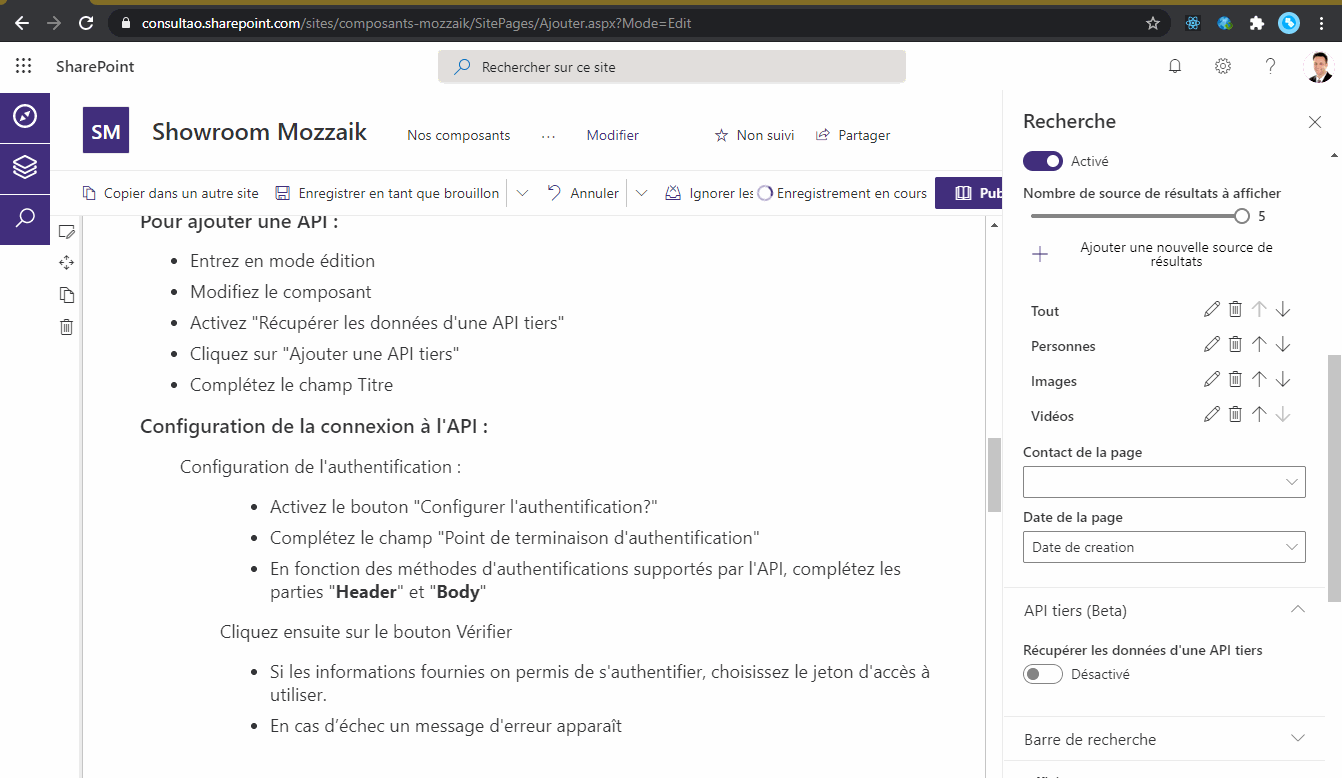Screen dimensions: 1342x778
Task: Edit the web part with pencil icon
Action: tap(67, 231)
